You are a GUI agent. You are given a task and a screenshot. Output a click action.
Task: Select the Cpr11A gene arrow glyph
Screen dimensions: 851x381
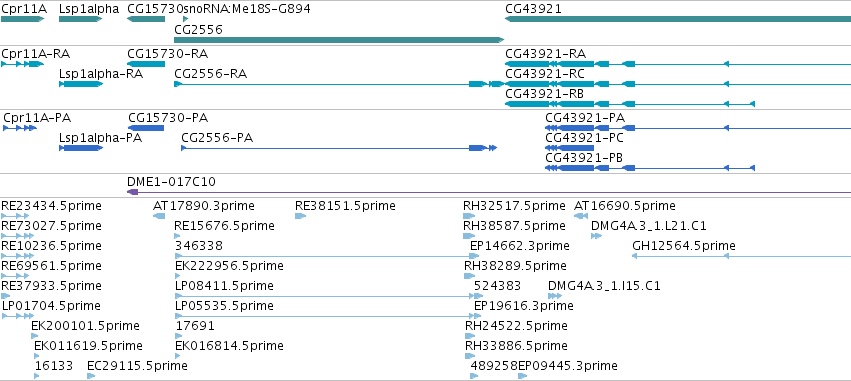[22, 19]
